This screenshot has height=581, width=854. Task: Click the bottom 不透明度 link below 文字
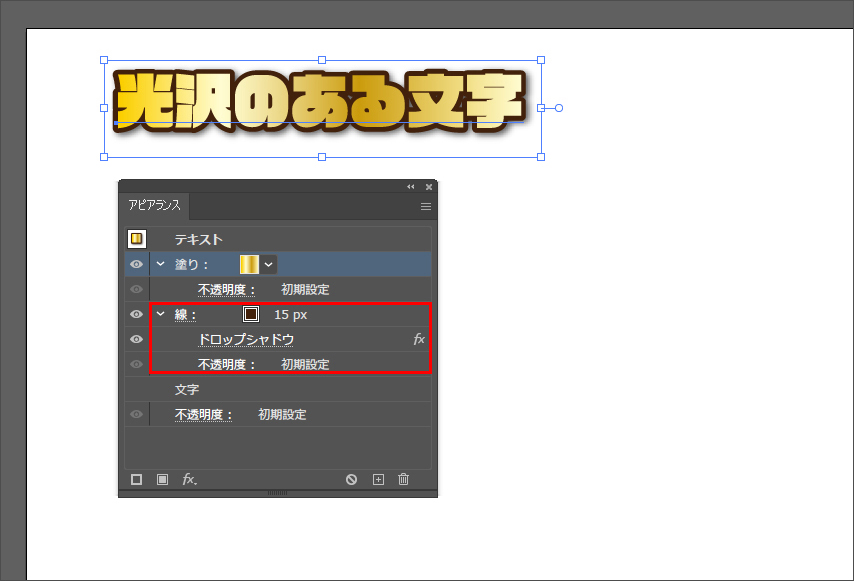pos(203,414)
